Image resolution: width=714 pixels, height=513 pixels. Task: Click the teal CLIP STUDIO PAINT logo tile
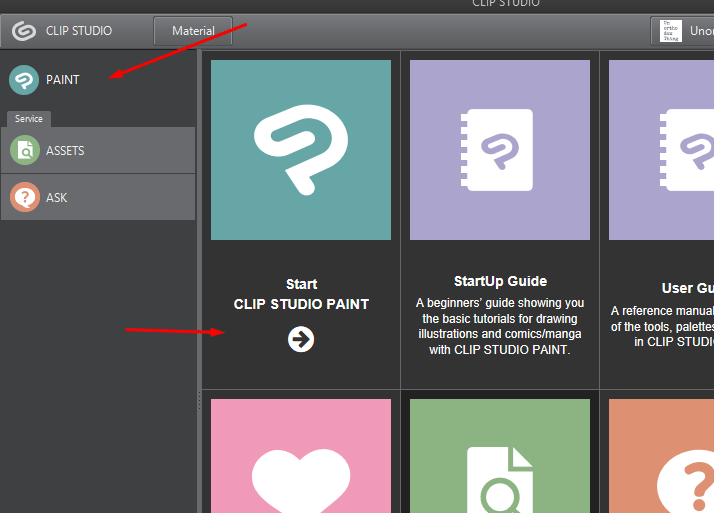[x=301, y=150]
